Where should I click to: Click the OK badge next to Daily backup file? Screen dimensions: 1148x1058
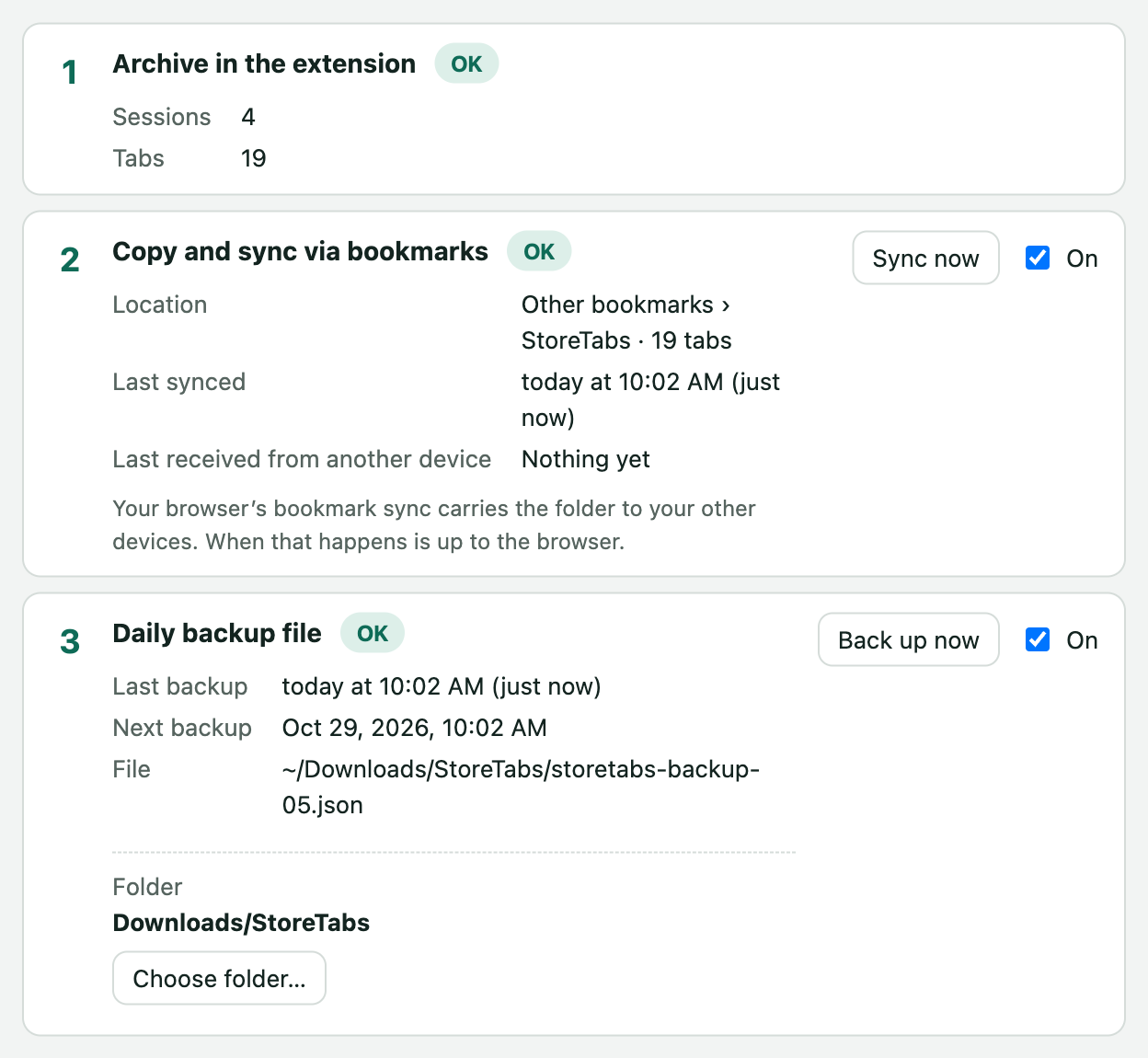[373, 633]
